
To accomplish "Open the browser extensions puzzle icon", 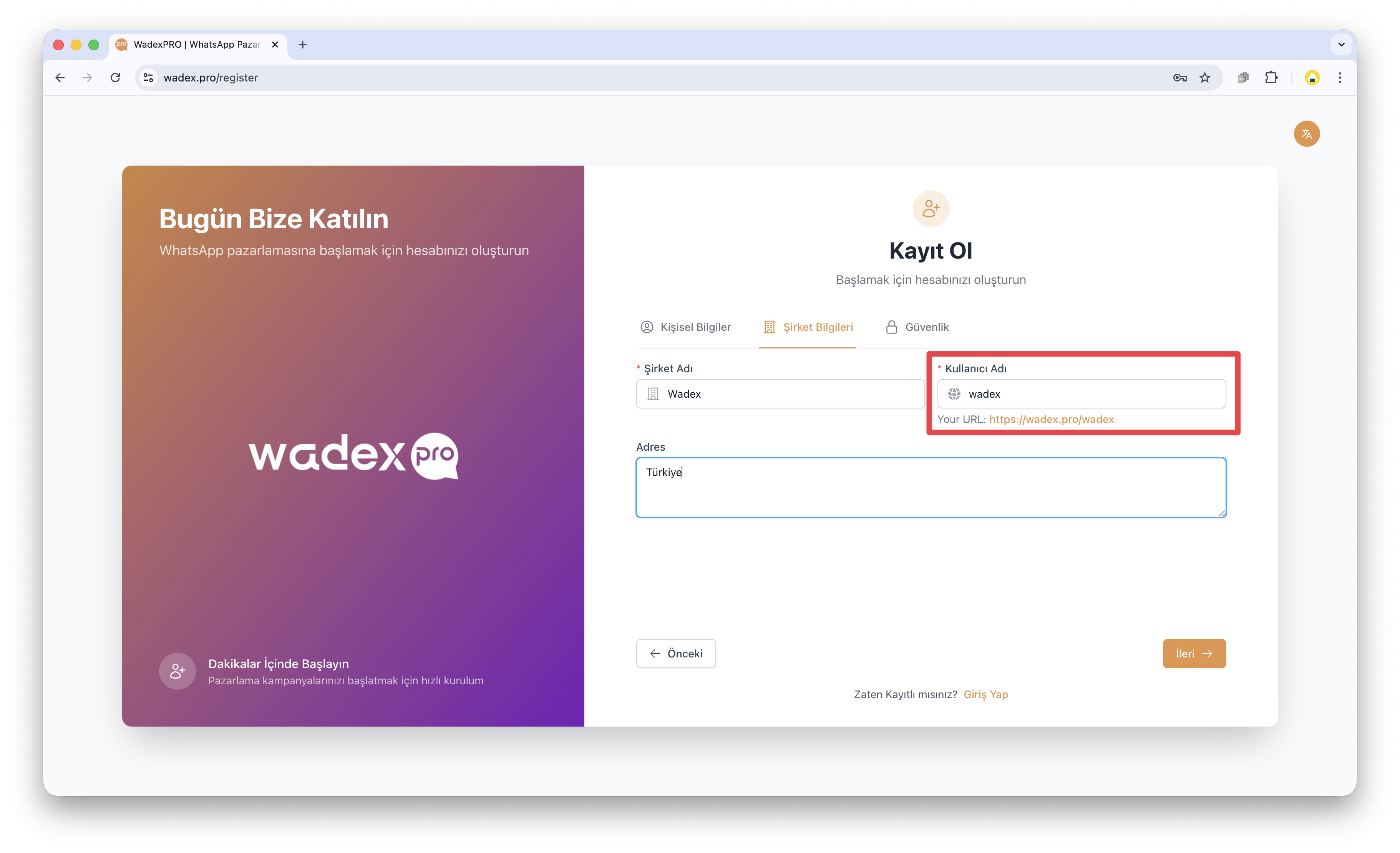I will pyautogui.click(x=1271, y=78).
